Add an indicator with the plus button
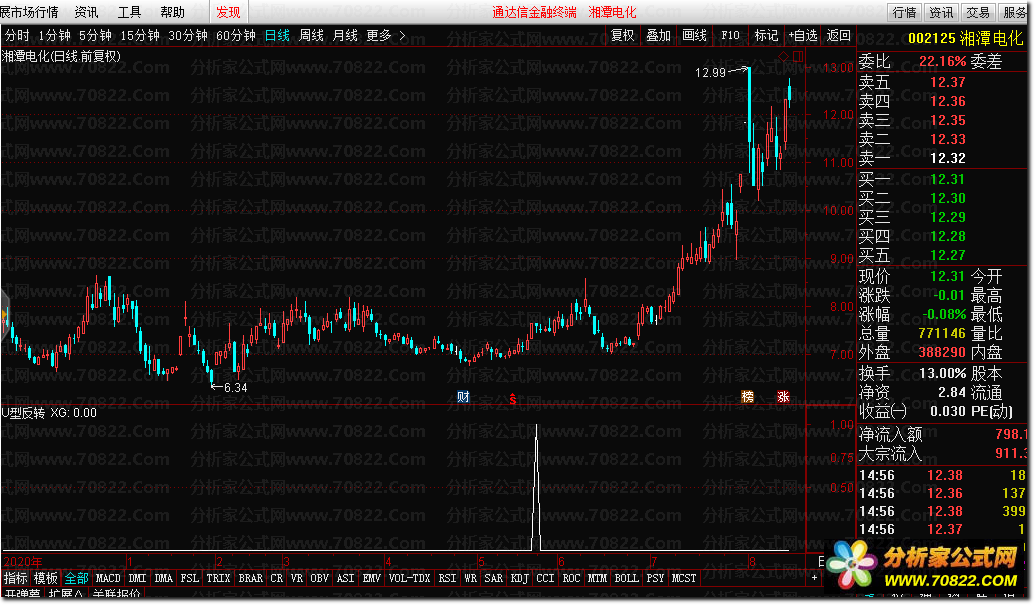The width and height of the screenshot is (1036, 605). pos(814,578)
